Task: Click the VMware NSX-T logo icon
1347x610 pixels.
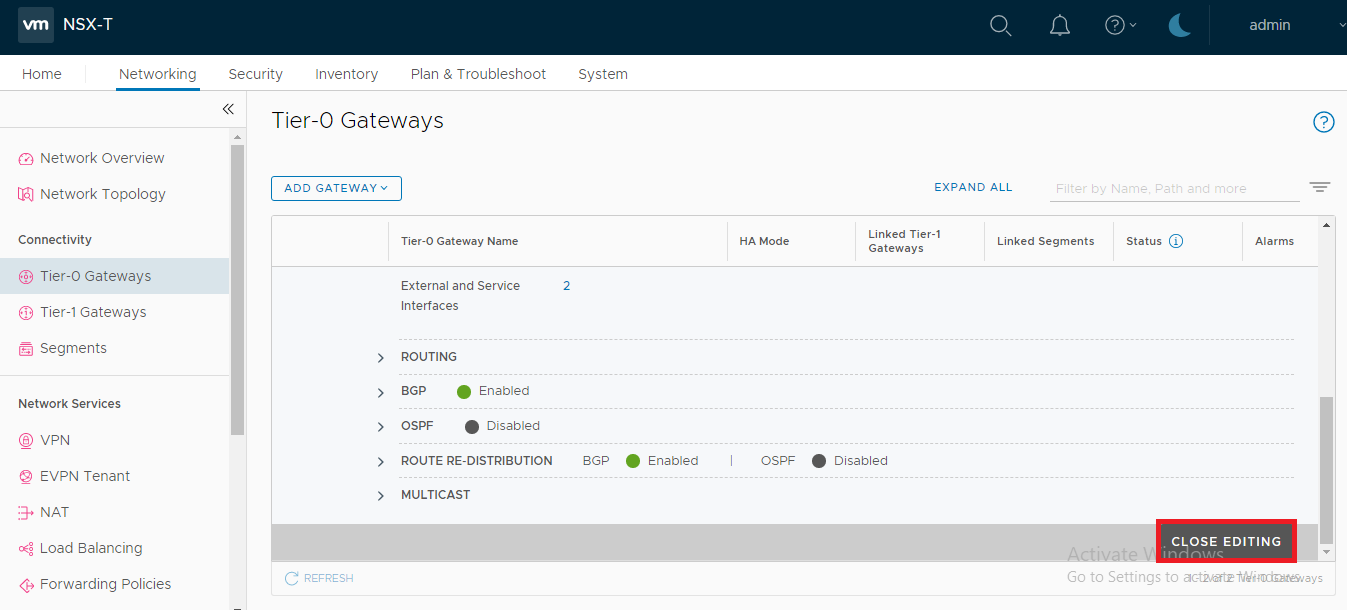Action: 36,25
